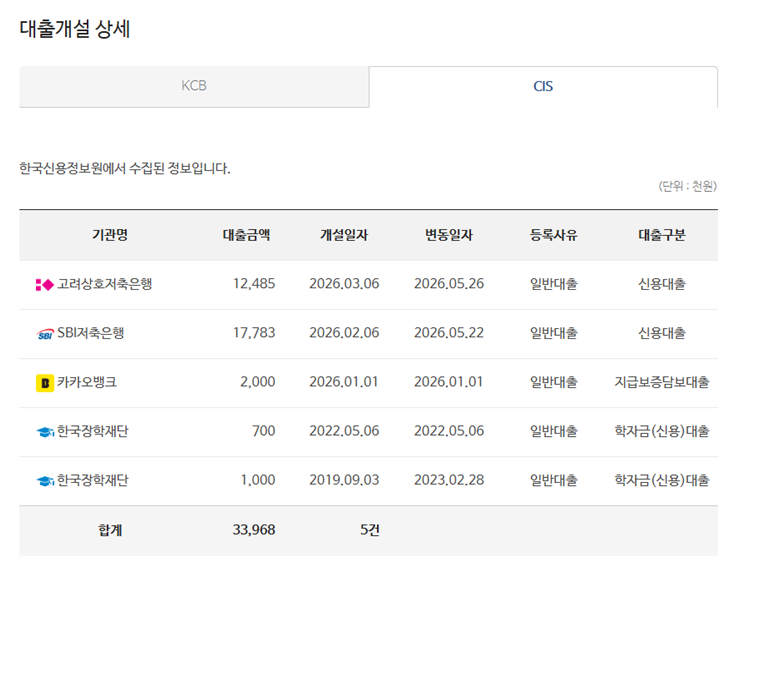This screenshot has width=769, height=685.
Task: Click the 한국장학재단 icon in 1,000 row
Action: point(45,481)
